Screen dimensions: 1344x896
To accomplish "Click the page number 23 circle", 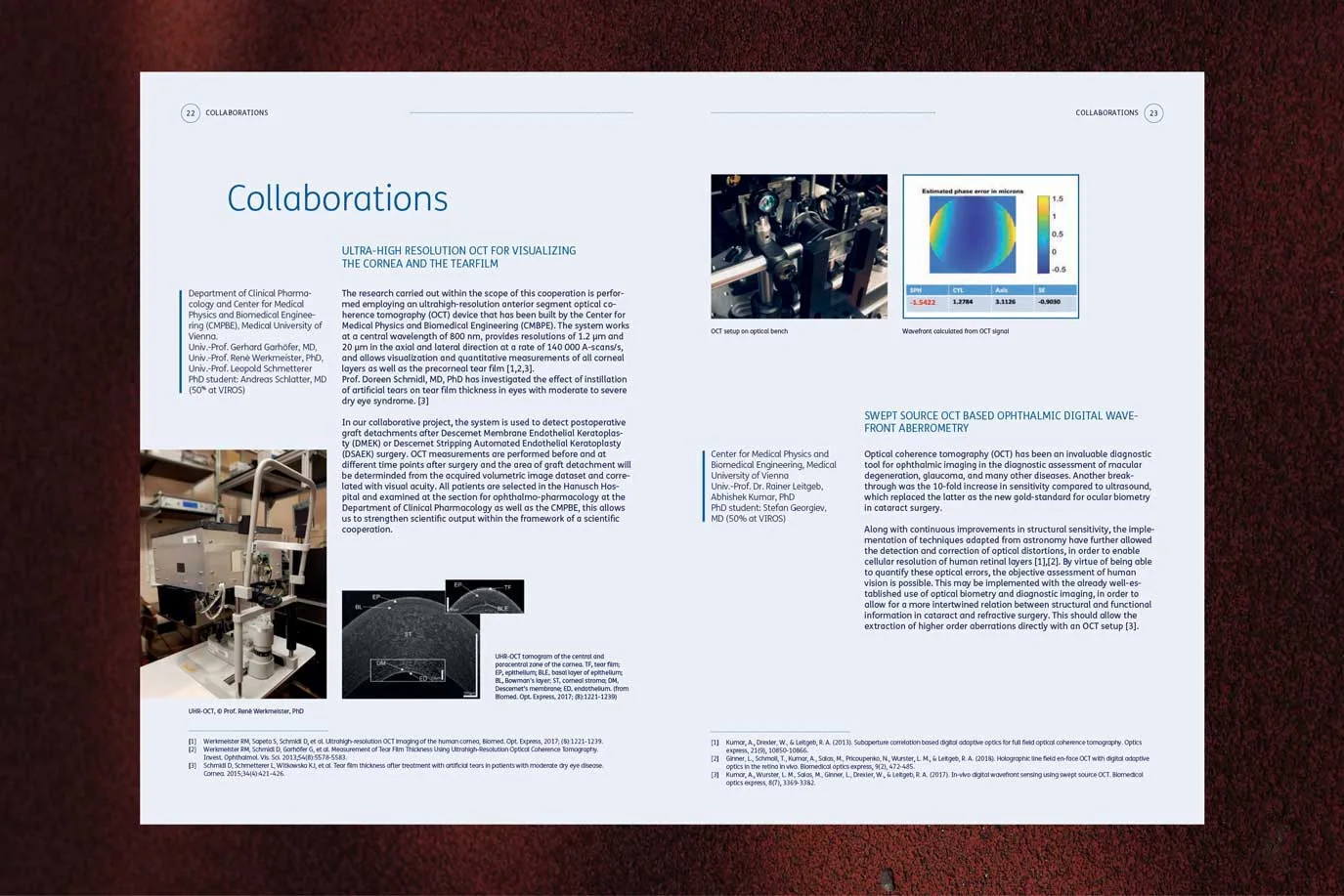I will point(1153,113).
